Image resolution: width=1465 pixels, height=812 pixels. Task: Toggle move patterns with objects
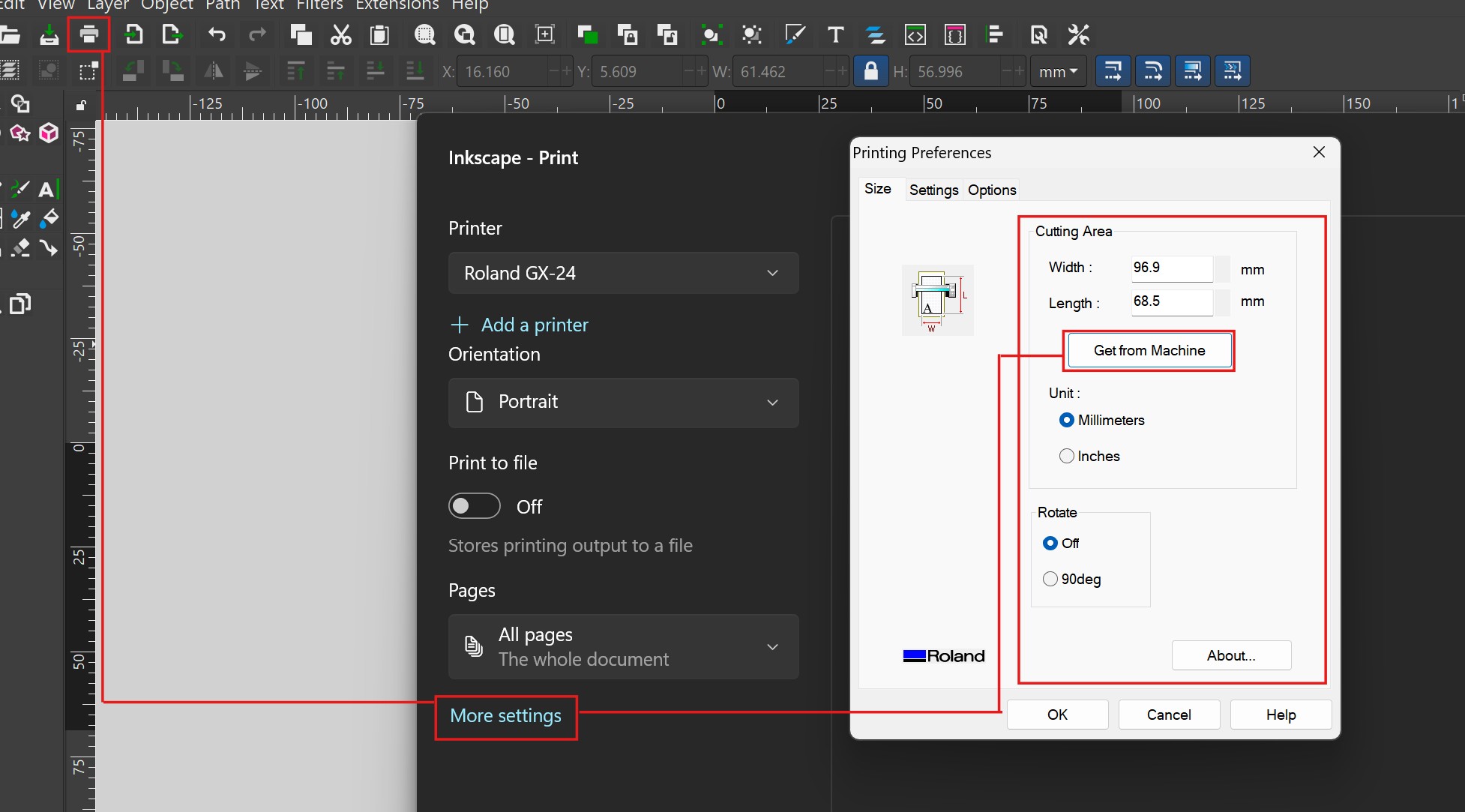pos(1233,71)
